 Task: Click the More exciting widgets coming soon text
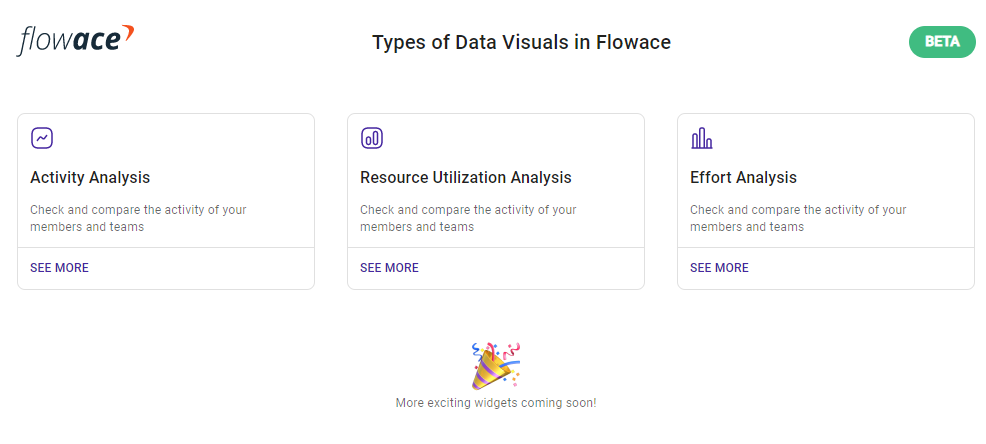(496, 402)
